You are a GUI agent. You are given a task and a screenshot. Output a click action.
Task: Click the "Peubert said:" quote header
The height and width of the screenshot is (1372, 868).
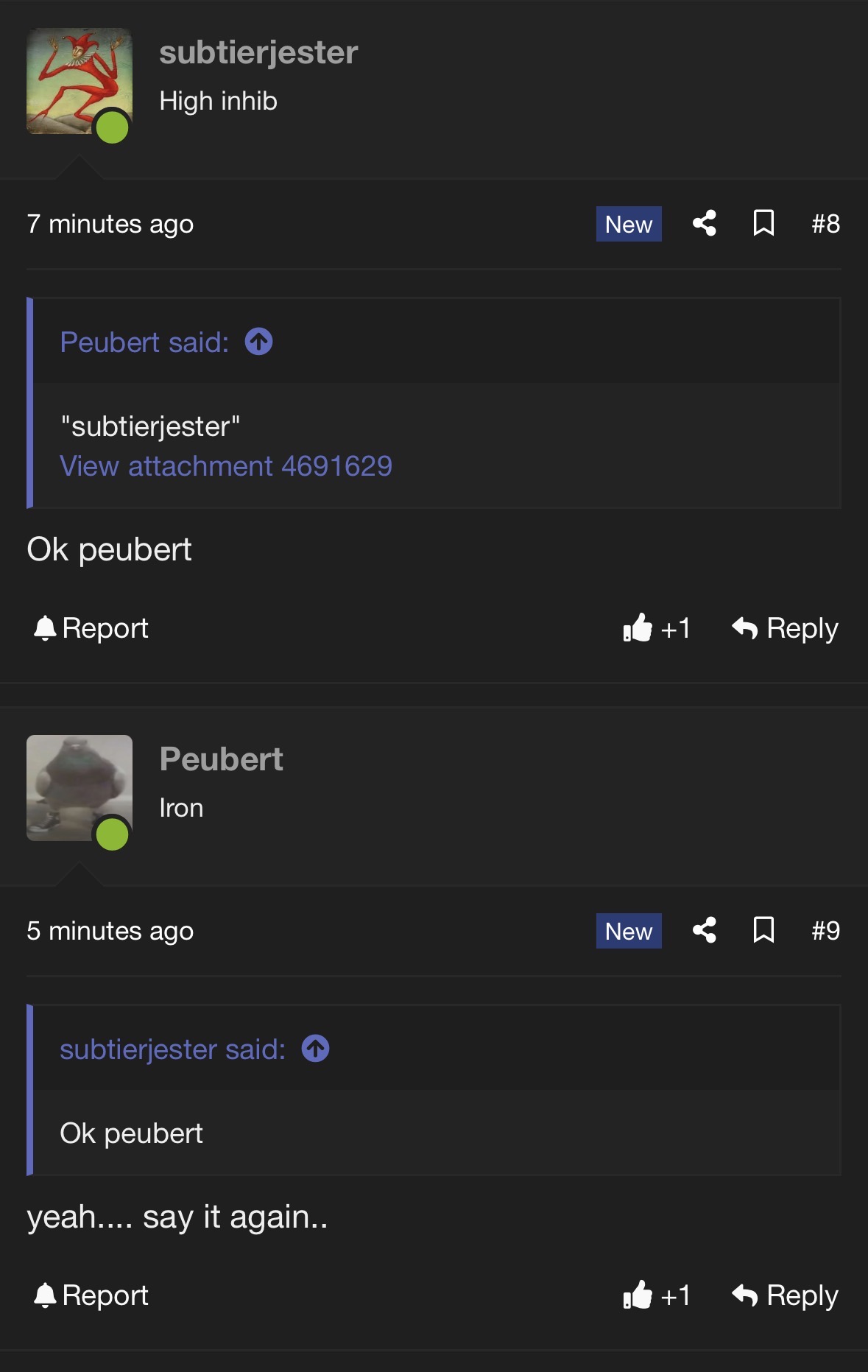(x=144, y=342)
